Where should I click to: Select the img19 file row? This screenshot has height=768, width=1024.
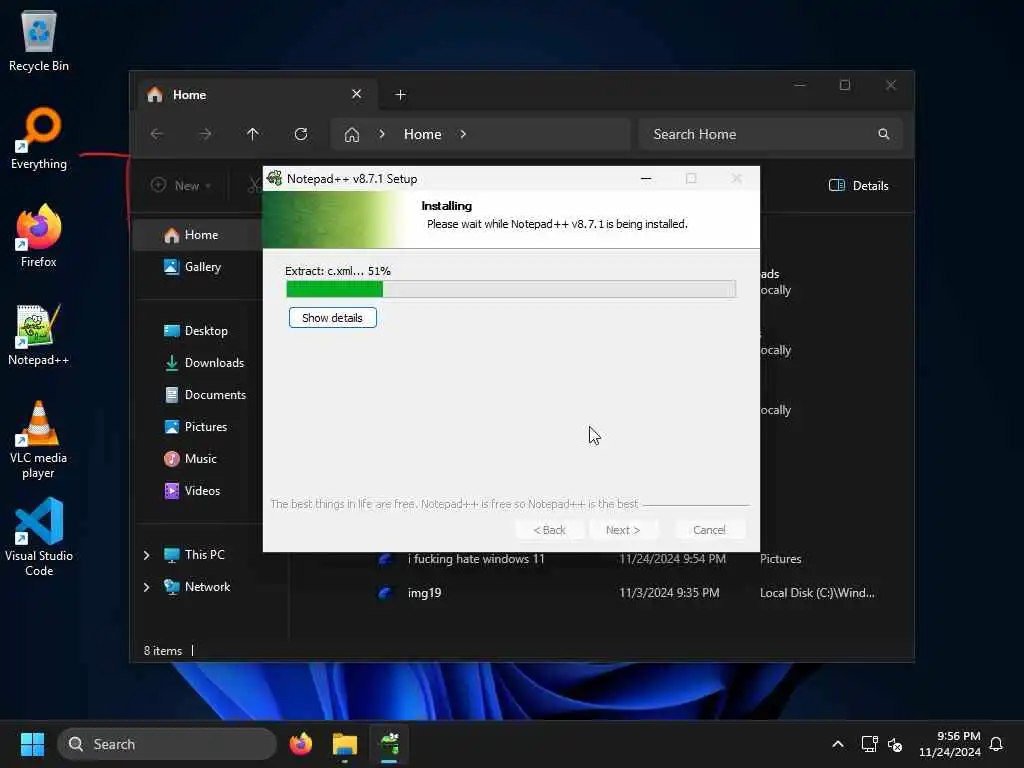pyautogui.click(x=627, y=593)
